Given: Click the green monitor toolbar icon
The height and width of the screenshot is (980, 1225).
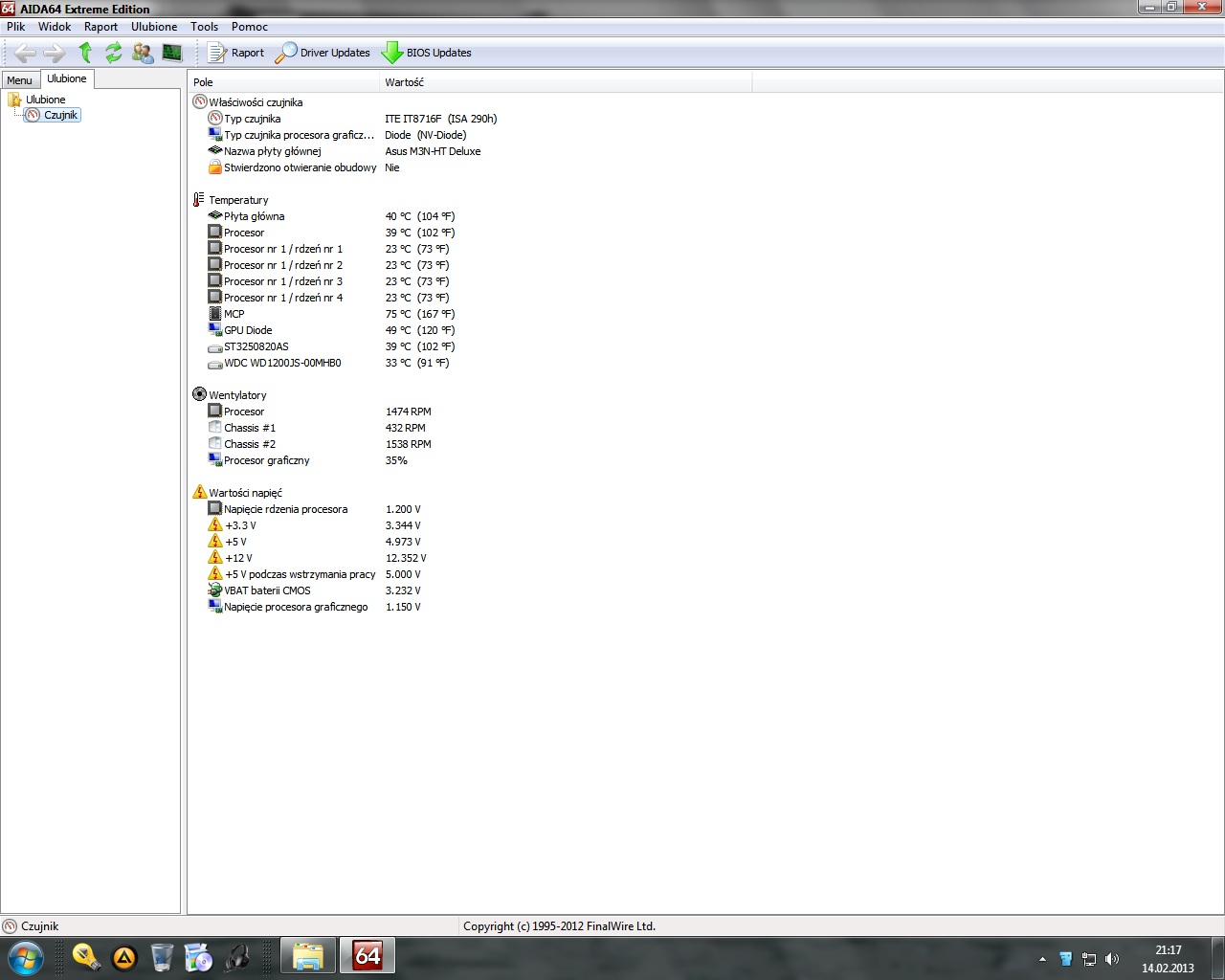Looking at the screenshot, I should (172, 53).
